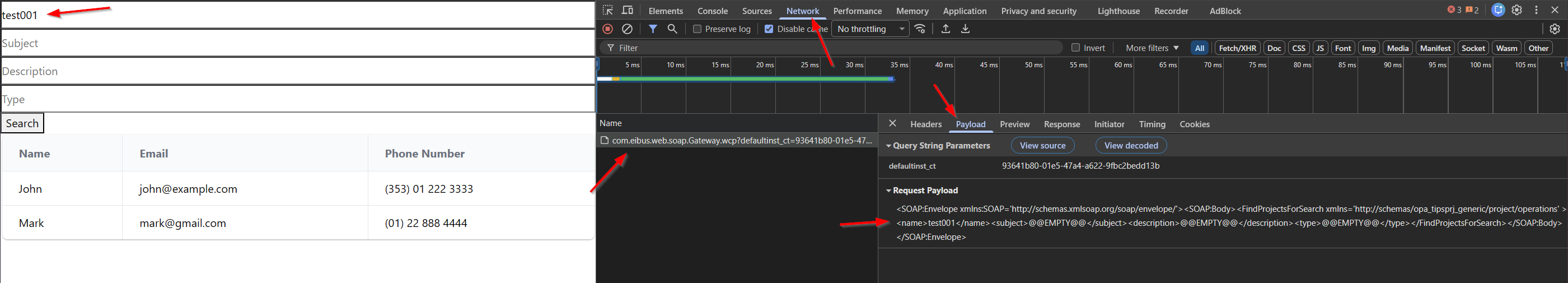Click the export HAR download icon
The height and width of the screenshot is (283, 1568).
tap(966, 29)
